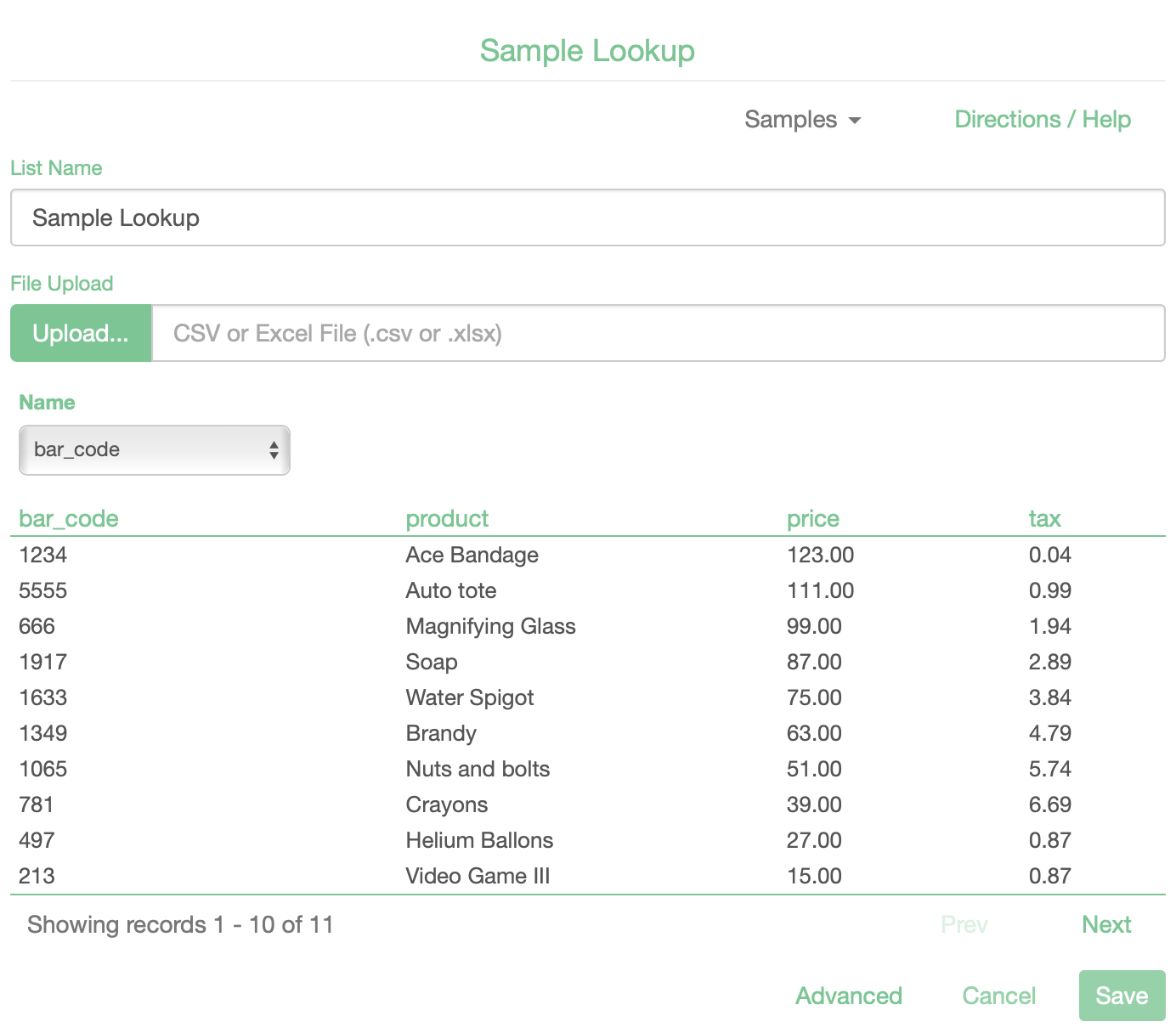Viewport: 1176px width, 1033px height.
Task: Click the bar_code column header
Action: coord(69,519)
